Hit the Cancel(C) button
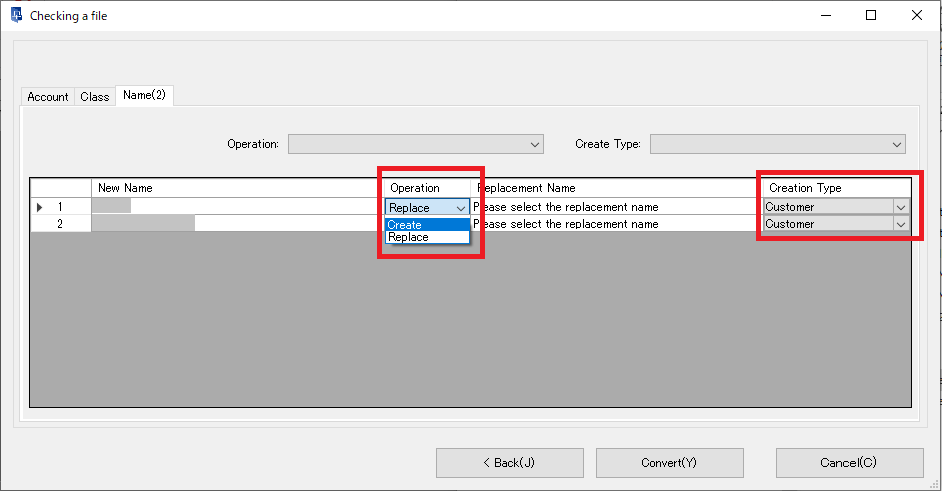 (849, 463)
